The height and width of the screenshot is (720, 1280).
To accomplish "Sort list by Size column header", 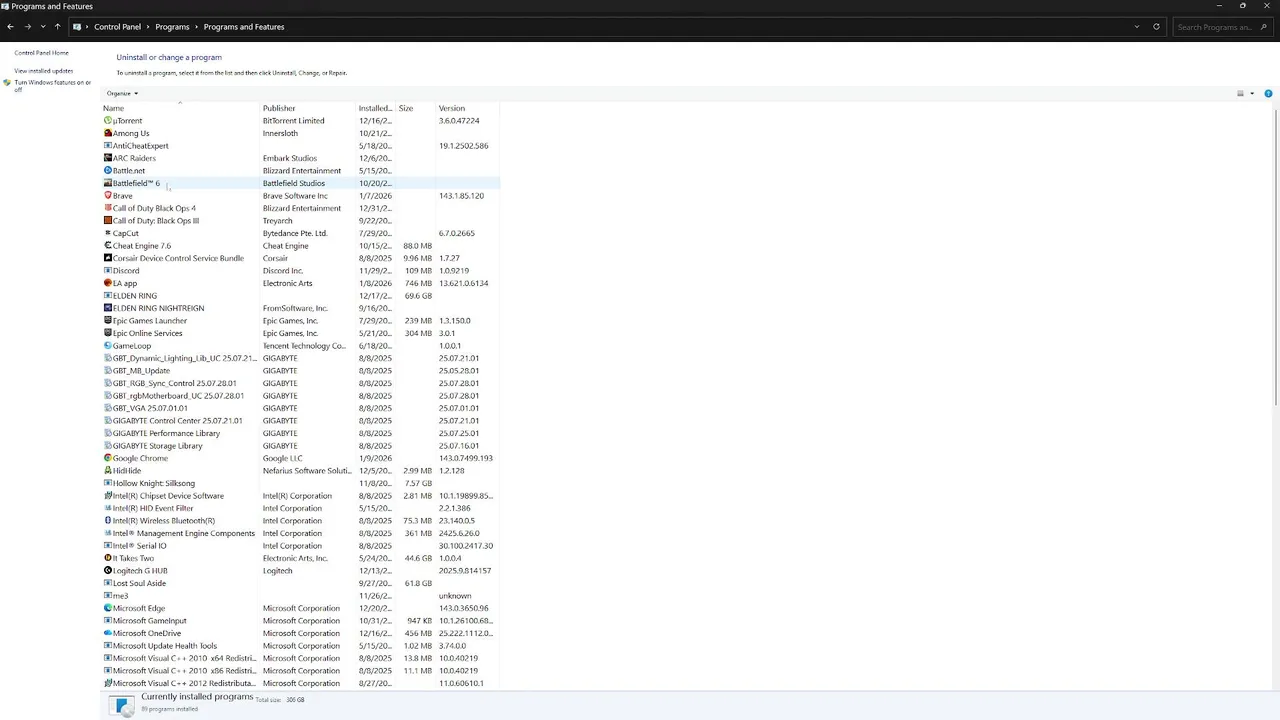I will tap(406, 108).
